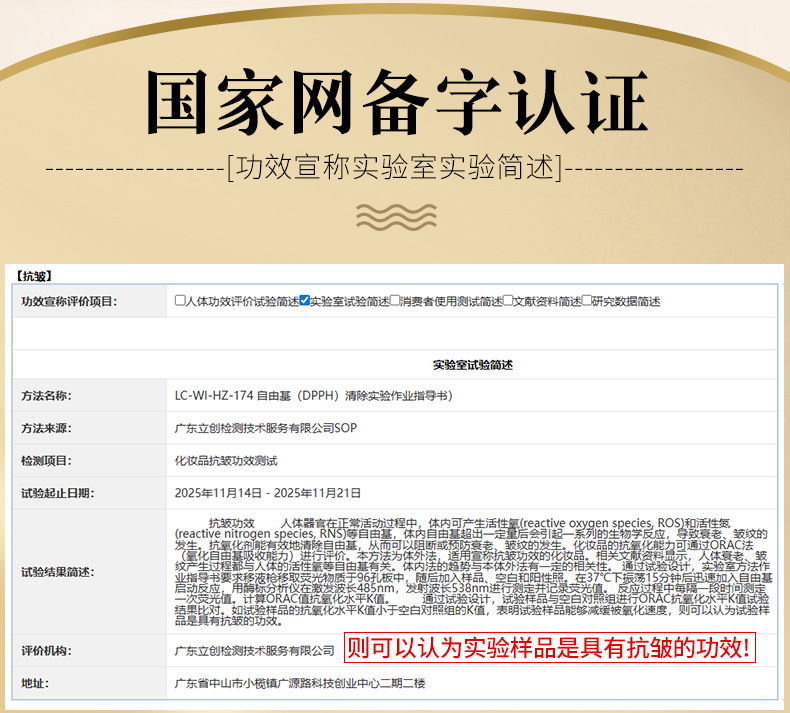Click the 国家网备字认证 headline
Image resolution: width=790 pixels, height=713 pixels.
[397, 102]
